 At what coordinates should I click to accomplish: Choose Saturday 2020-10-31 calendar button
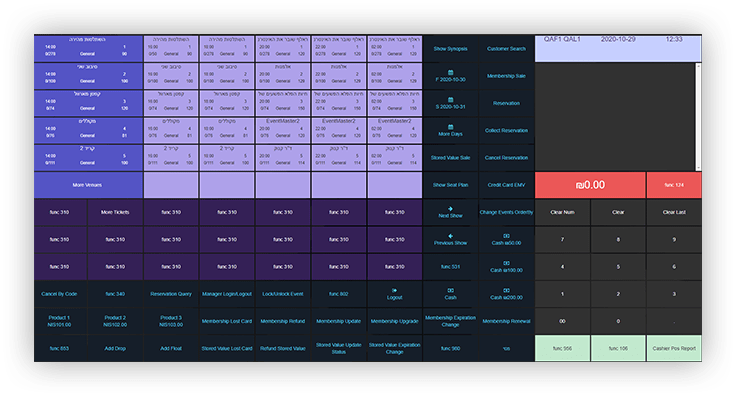(450, 103)
